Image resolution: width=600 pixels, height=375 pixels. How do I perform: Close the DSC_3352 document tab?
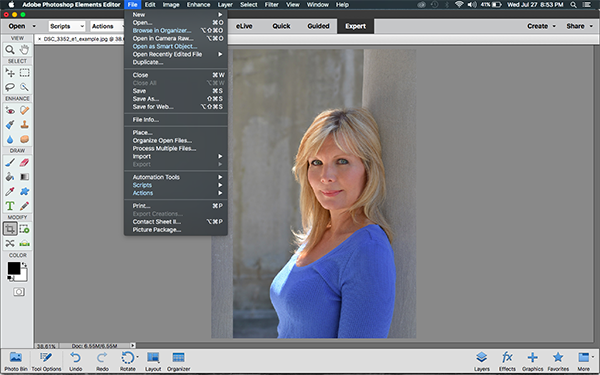(39, 39)
